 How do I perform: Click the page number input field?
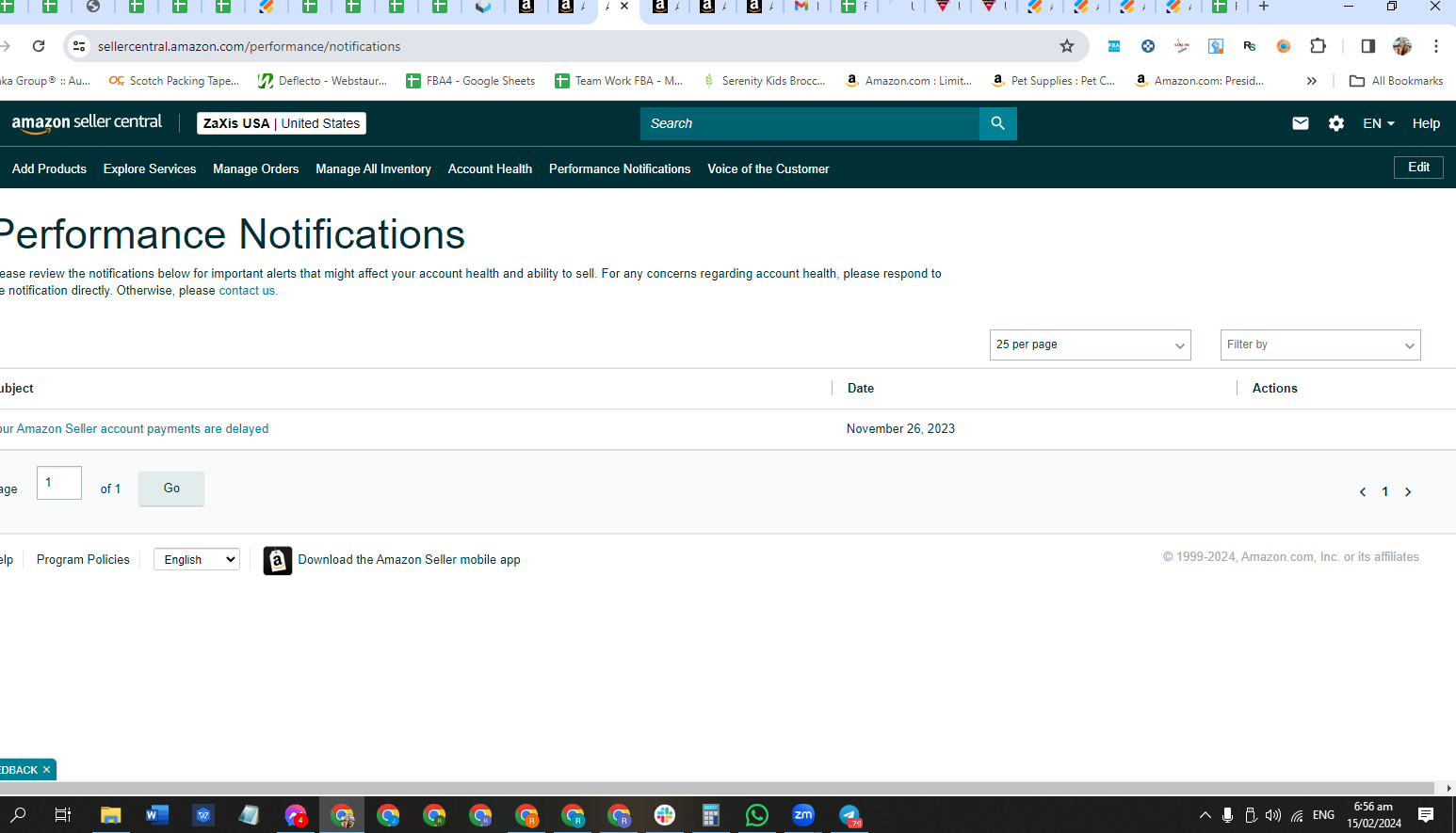(x=59, y=483)
